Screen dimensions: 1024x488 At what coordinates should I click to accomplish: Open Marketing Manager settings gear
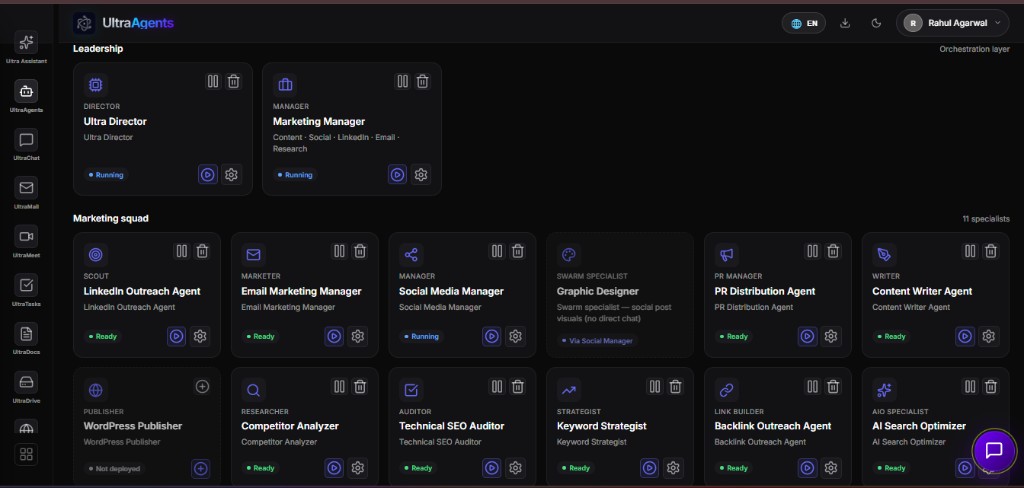[421, 174]
